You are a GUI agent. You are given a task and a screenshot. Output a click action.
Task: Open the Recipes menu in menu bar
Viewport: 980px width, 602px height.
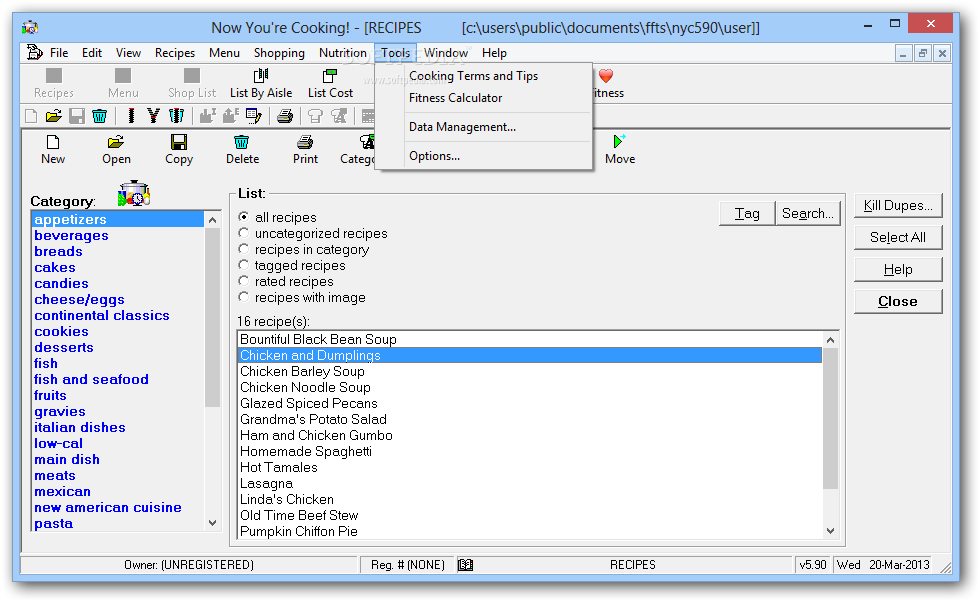point(175,53)
